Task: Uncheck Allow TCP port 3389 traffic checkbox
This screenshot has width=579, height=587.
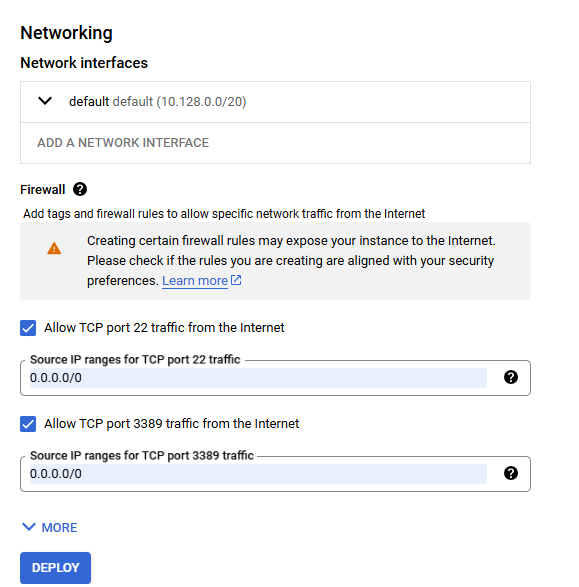Action: (28, 424)
